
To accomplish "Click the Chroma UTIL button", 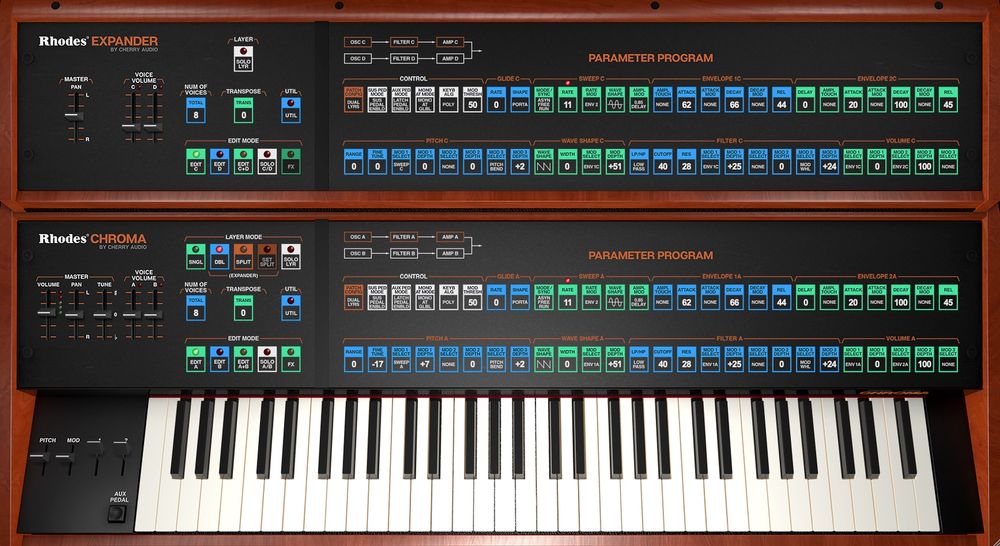I will [291, 307].
